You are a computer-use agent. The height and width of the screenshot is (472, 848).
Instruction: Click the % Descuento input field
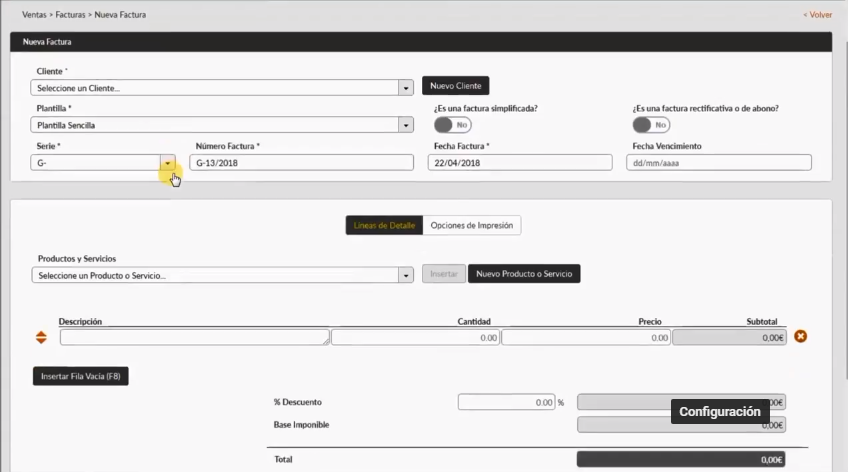tap(506, 402)
